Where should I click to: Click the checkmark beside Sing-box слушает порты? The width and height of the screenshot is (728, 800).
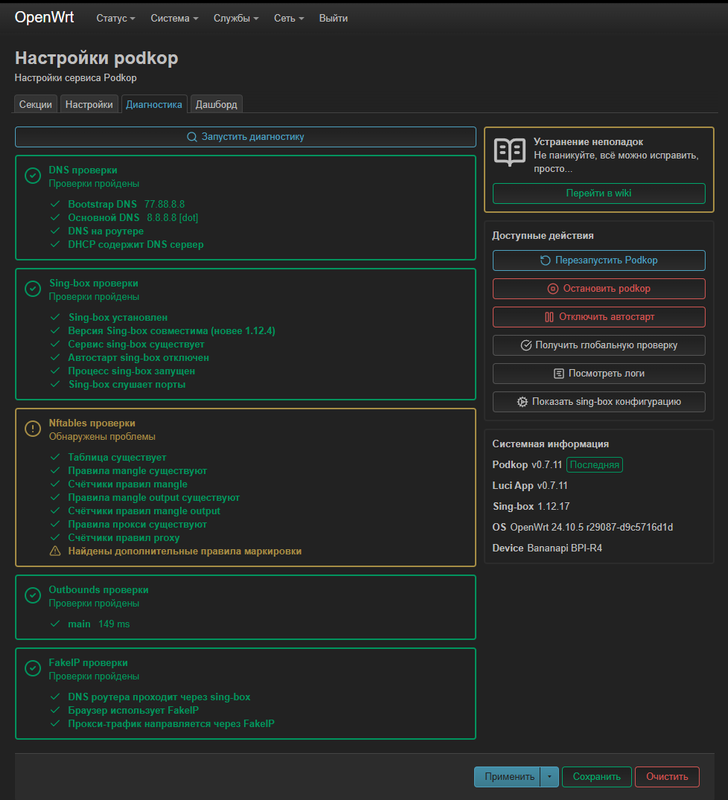point(55,384)
